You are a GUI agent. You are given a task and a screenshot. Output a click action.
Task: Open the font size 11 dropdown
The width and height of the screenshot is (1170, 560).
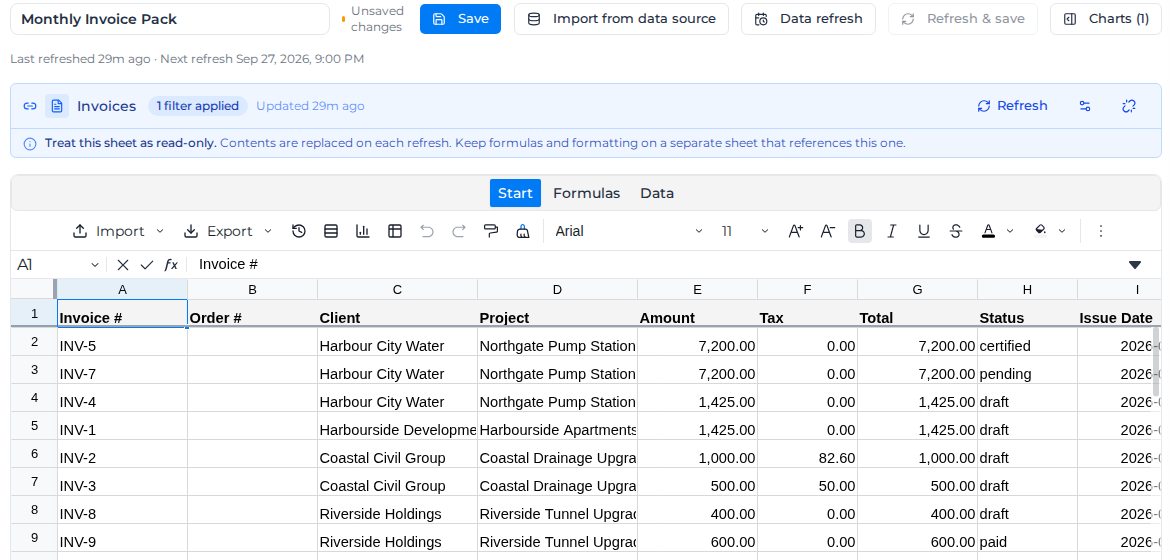coord(745,231)
